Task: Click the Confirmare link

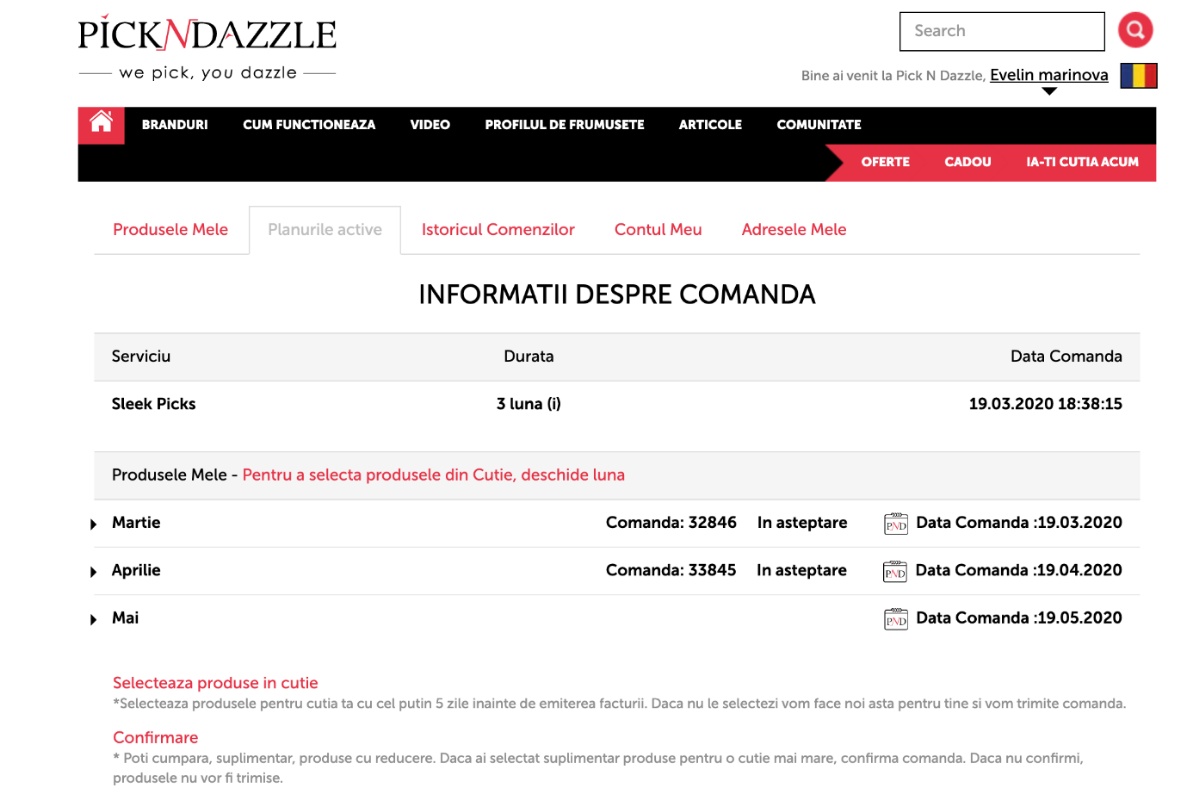Action: pyautogui.click(x=155, y=737)
